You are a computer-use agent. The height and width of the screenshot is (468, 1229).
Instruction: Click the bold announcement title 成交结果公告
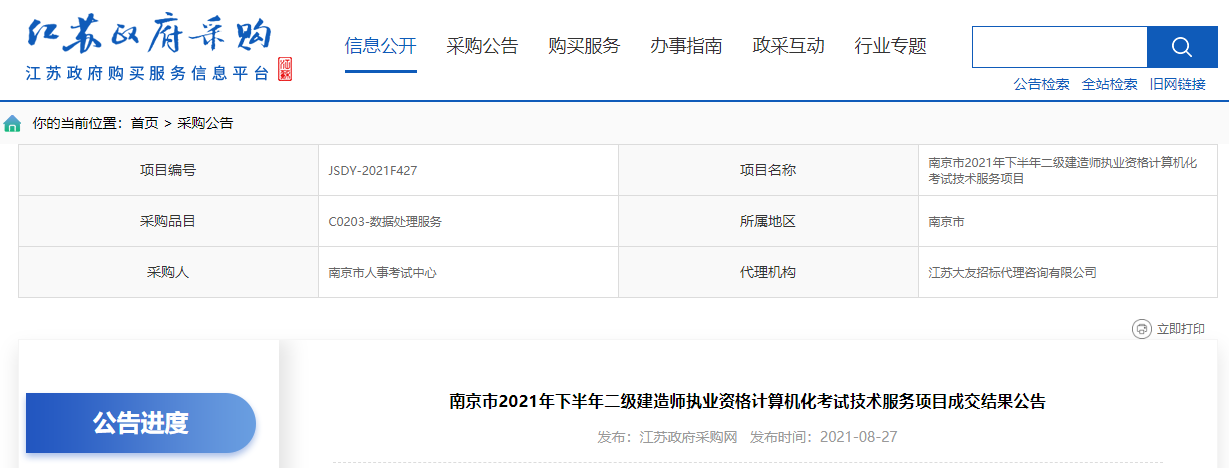pos(747,402)
